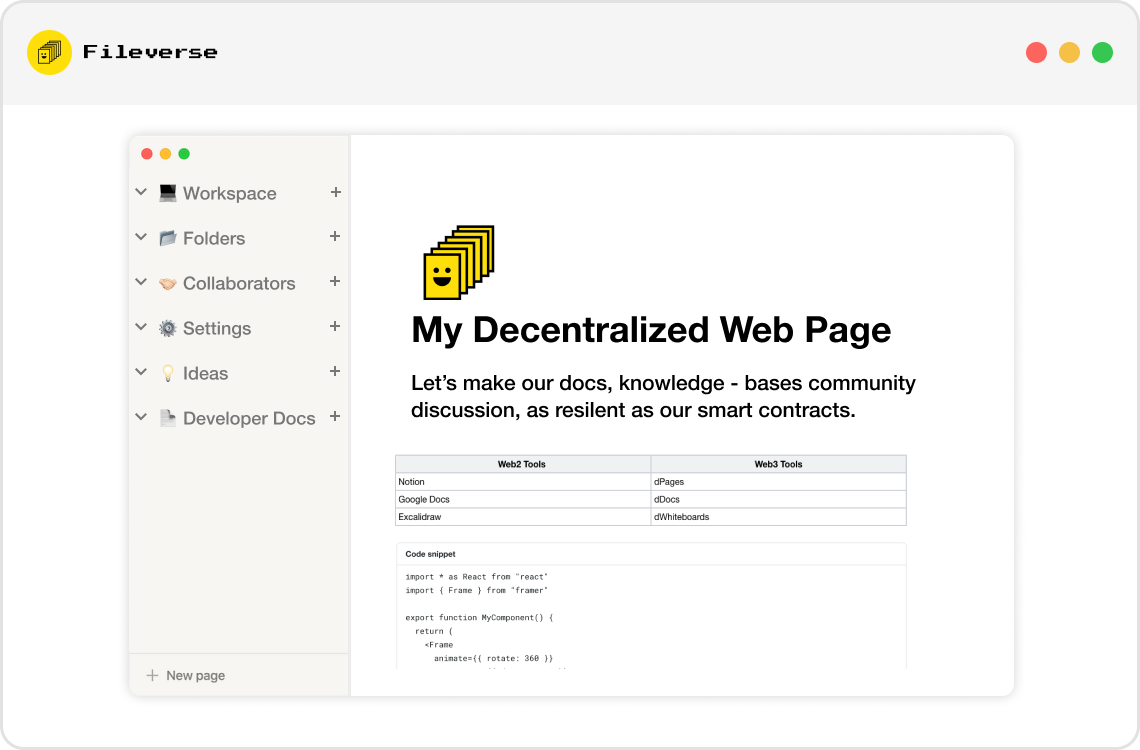
Task: Click the Web3 Tools column header
Action: [x=778, y=463]
